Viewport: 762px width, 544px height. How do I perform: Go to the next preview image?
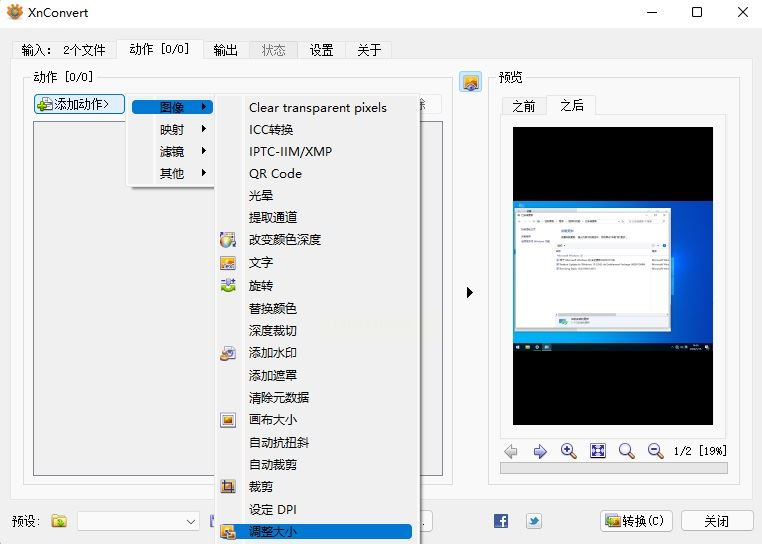pos(540,451)
